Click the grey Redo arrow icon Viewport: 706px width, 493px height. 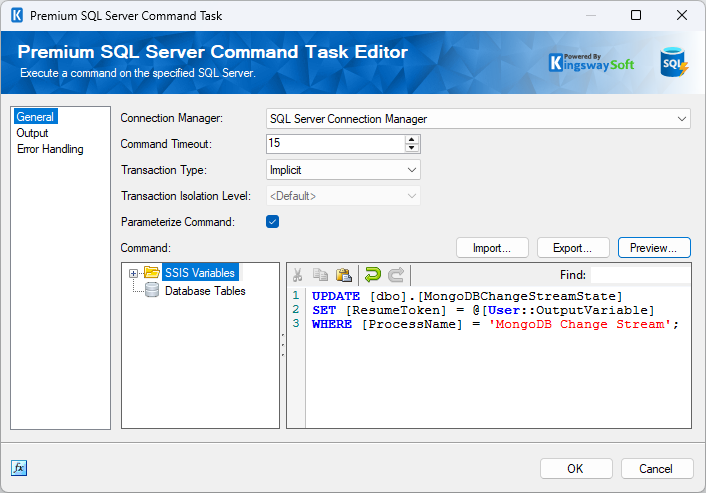(396, 275)
